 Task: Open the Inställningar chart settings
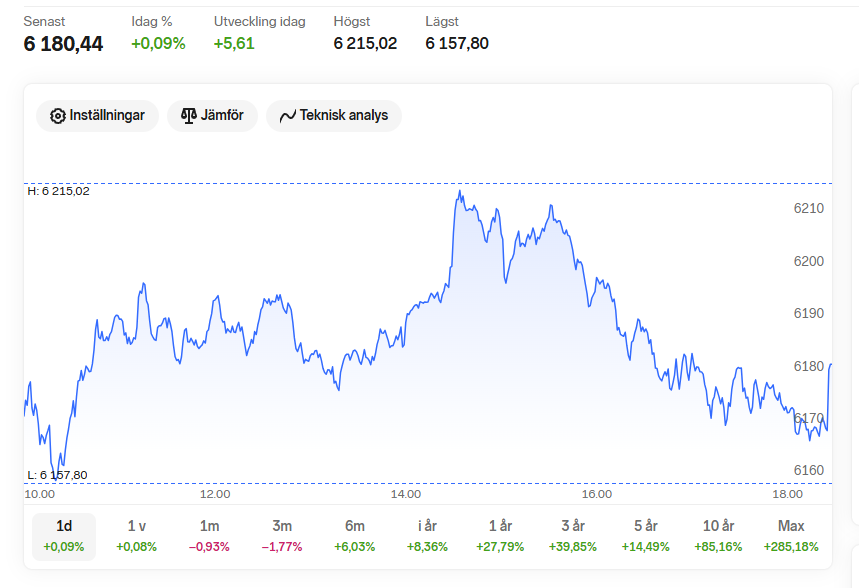98,116
